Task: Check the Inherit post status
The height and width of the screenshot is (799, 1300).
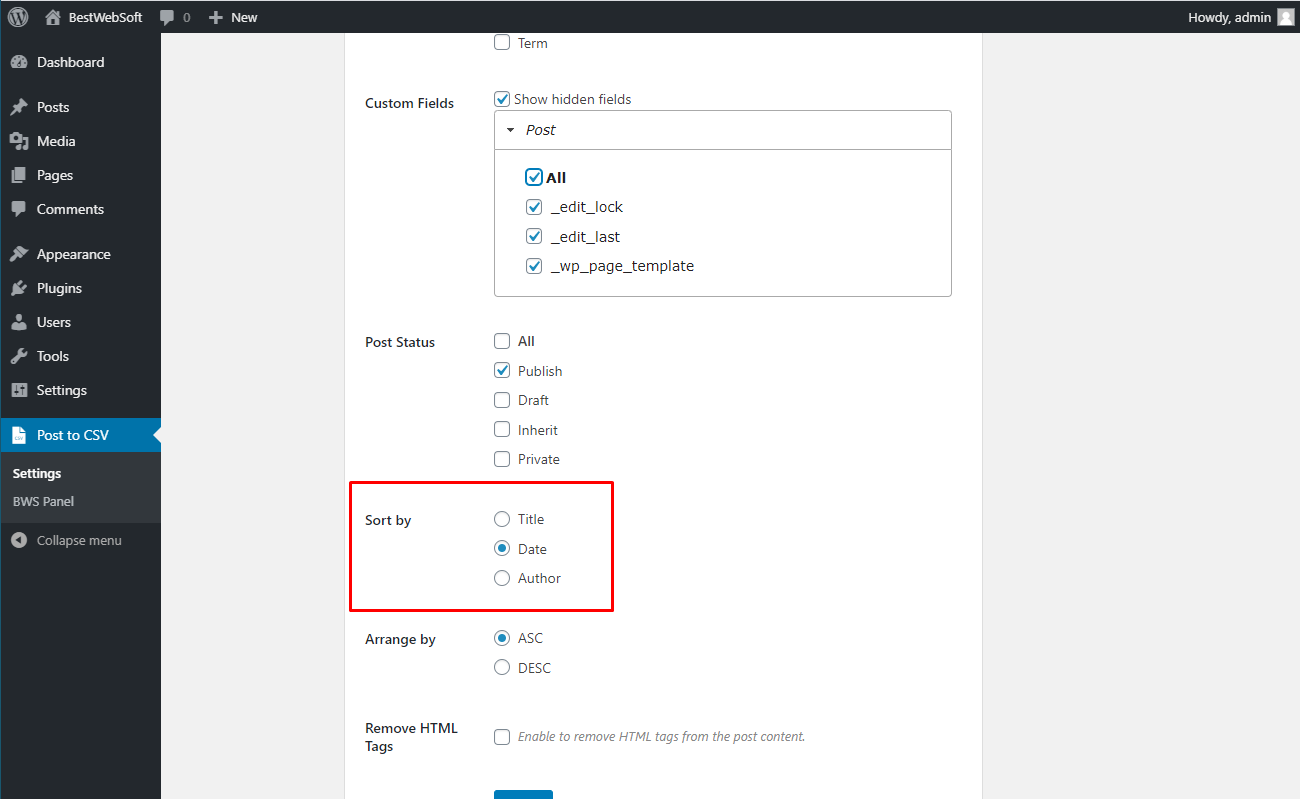Action: pos(502,429)
